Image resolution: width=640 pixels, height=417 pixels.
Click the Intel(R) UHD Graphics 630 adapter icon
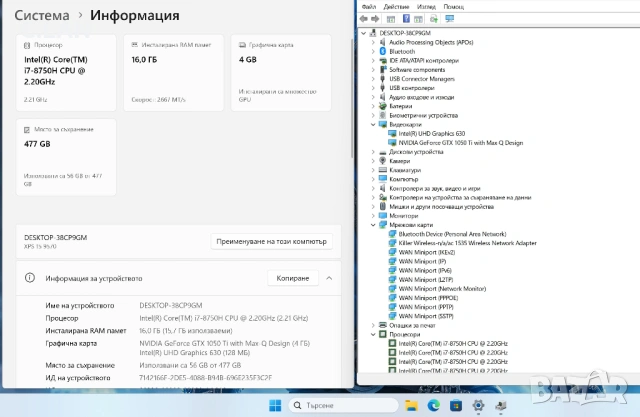click(x=392, y=133)
